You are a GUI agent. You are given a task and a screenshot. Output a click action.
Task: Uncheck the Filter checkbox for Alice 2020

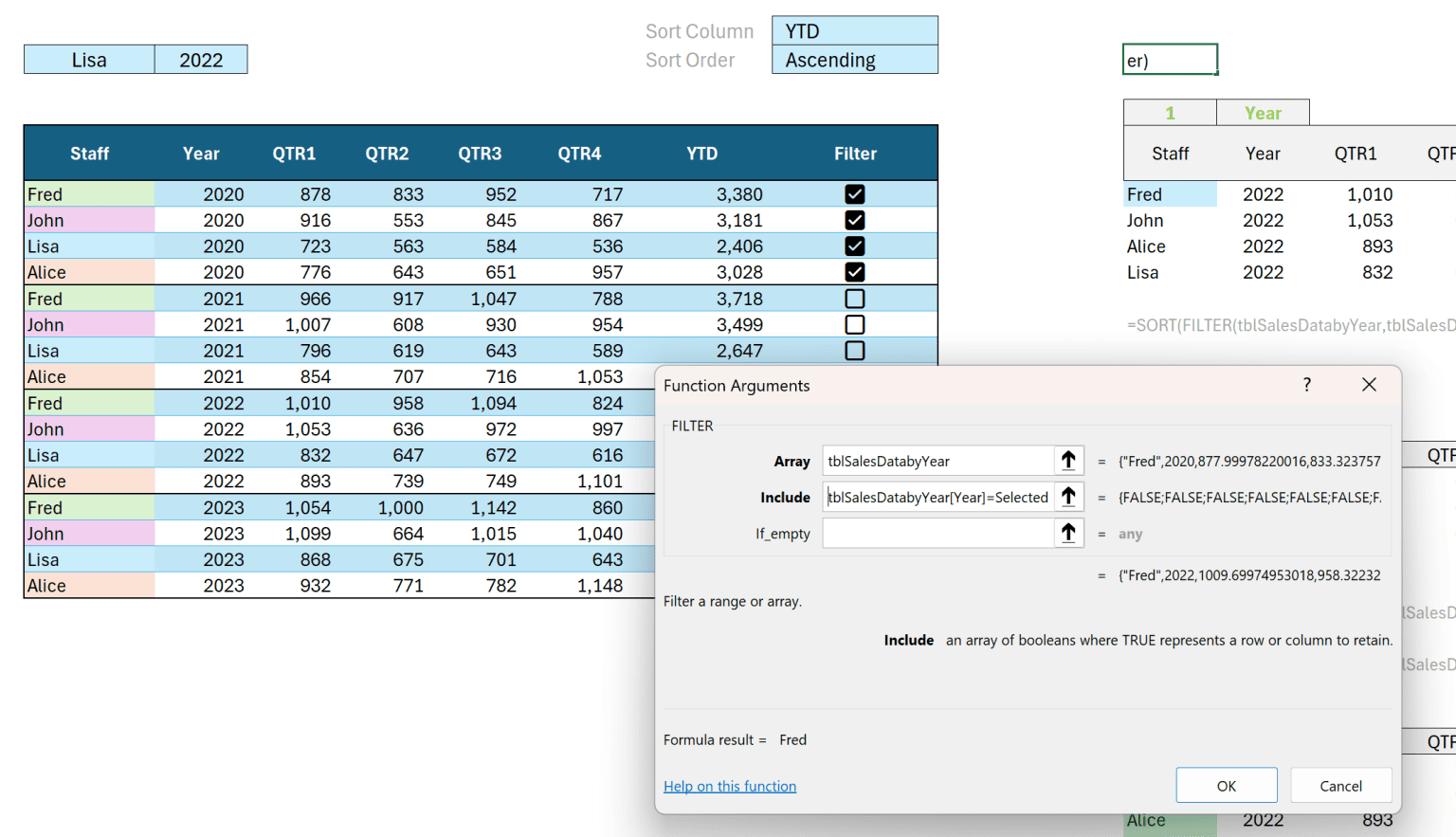(855, 272)
